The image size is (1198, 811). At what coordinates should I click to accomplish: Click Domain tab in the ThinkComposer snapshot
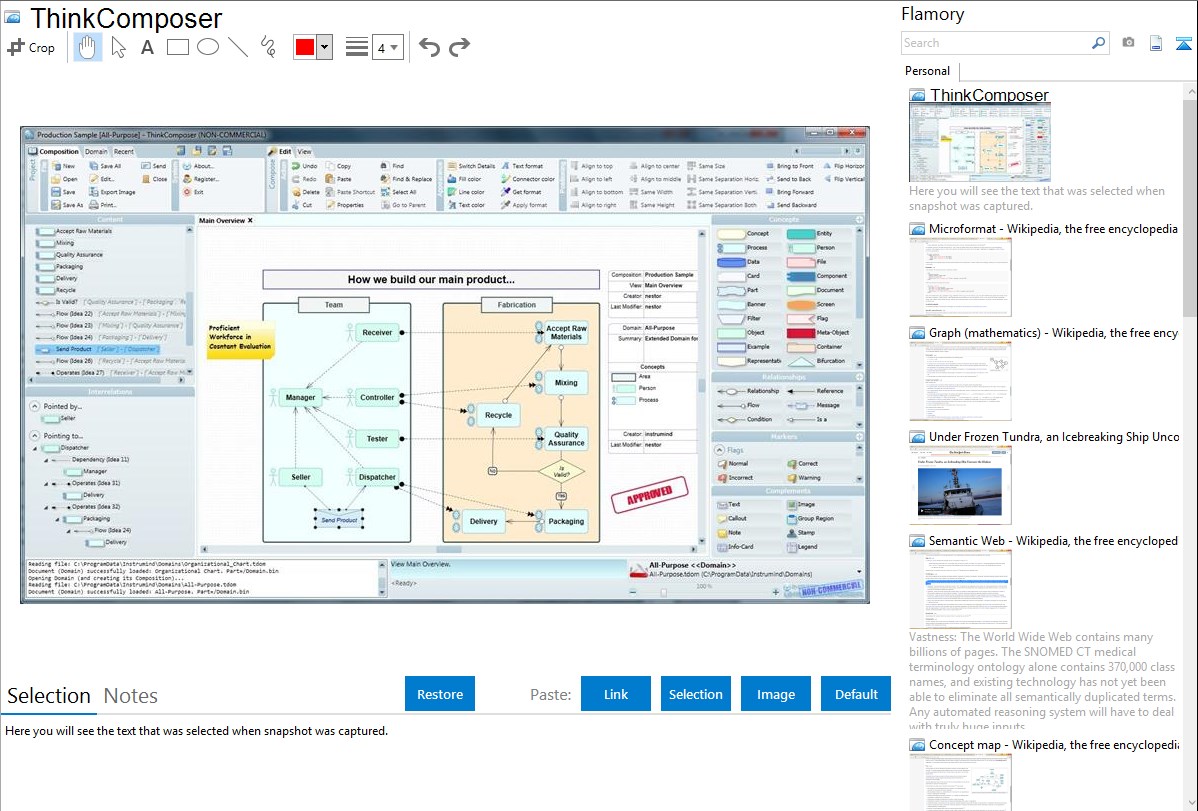click(96, 151)
